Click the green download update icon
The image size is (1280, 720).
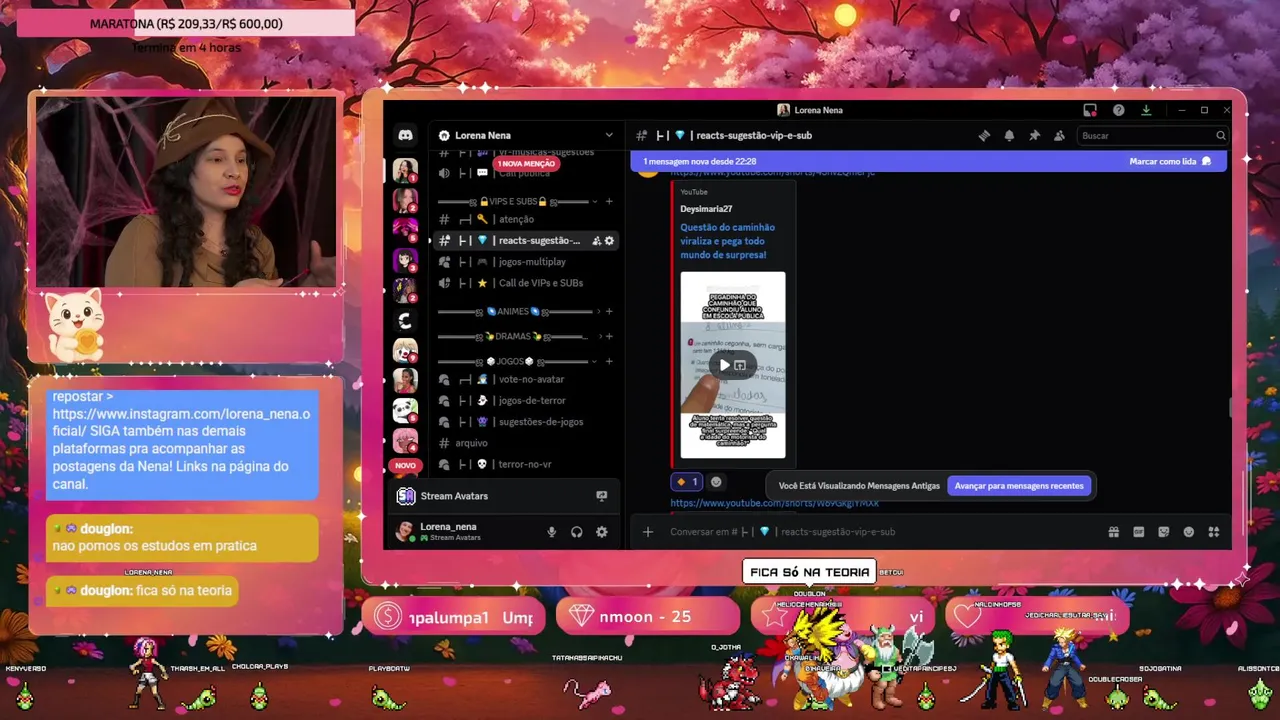point(1146,110)
